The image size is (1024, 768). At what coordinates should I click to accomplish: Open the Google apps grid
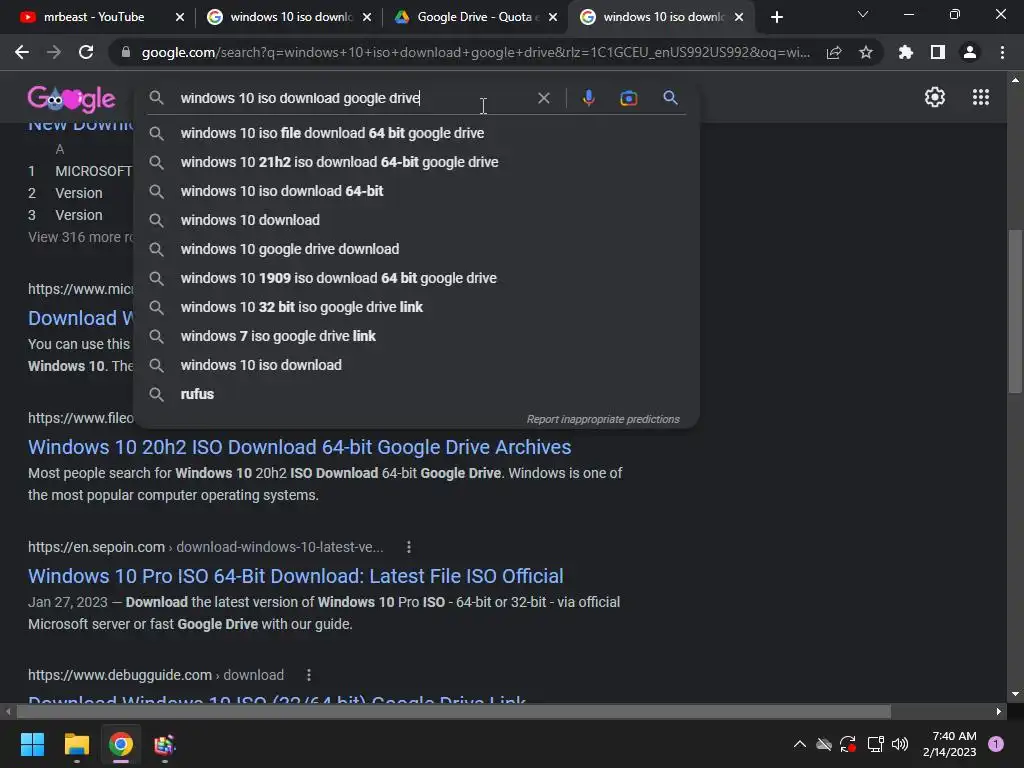coord(980,97)
